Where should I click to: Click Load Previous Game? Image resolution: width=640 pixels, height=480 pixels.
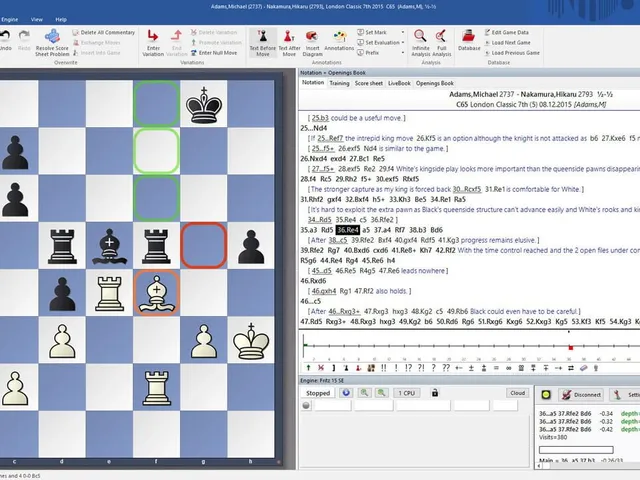(512, 53)
